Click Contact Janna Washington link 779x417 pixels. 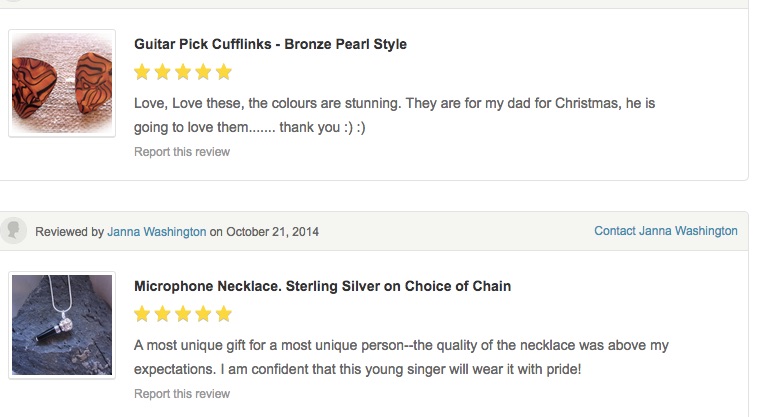[x=666, y=231]
